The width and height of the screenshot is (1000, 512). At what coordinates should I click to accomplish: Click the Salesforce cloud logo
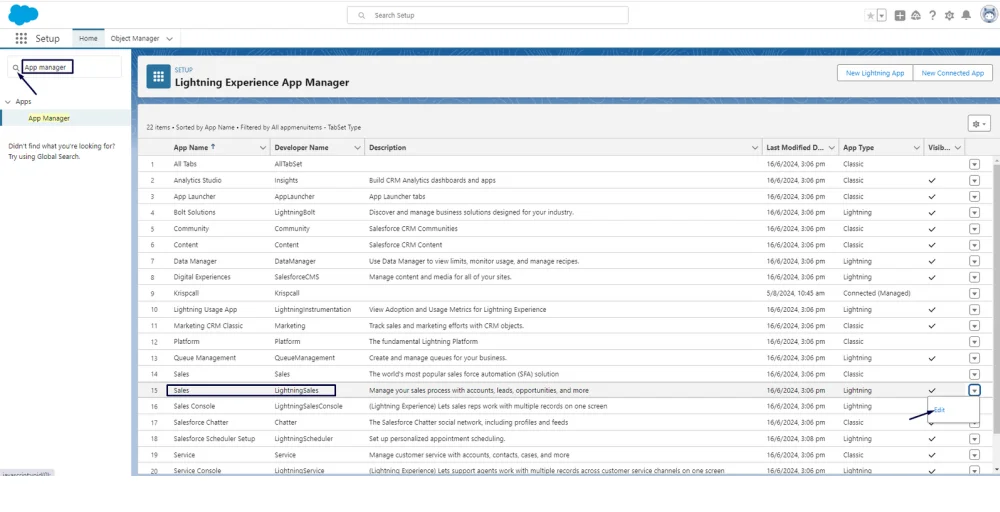point(23,14)
